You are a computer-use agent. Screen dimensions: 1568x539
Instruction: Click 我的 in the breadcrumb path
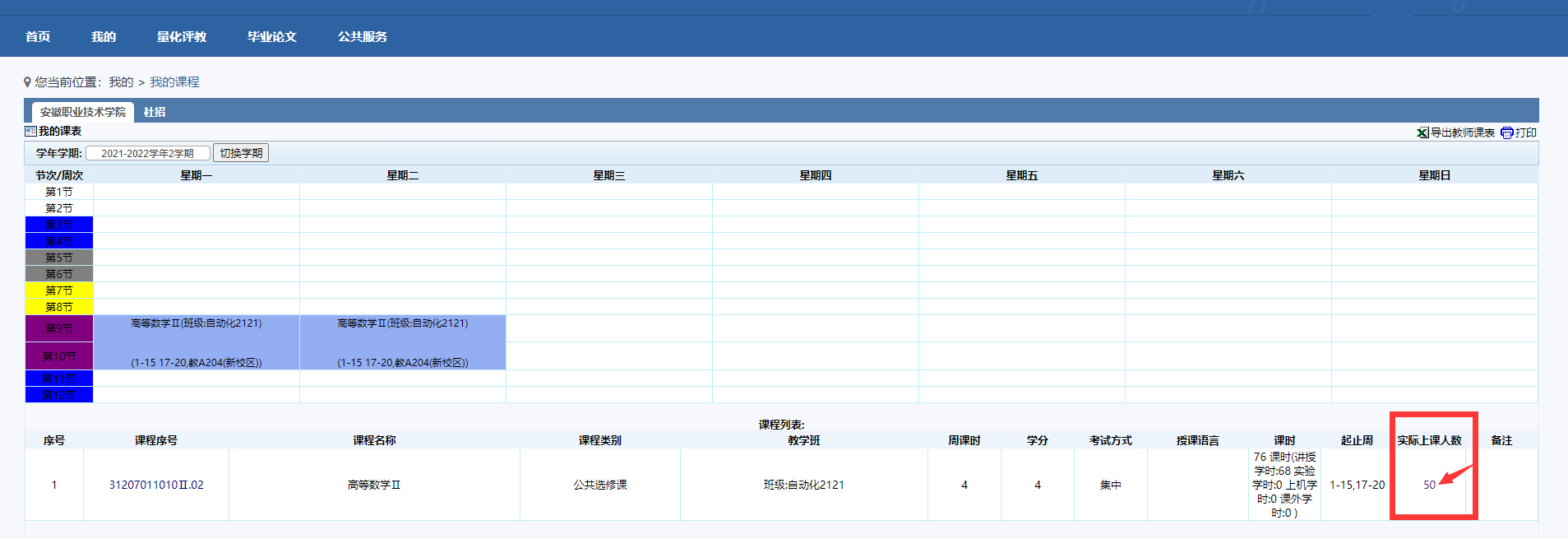[x=121, y=81]
